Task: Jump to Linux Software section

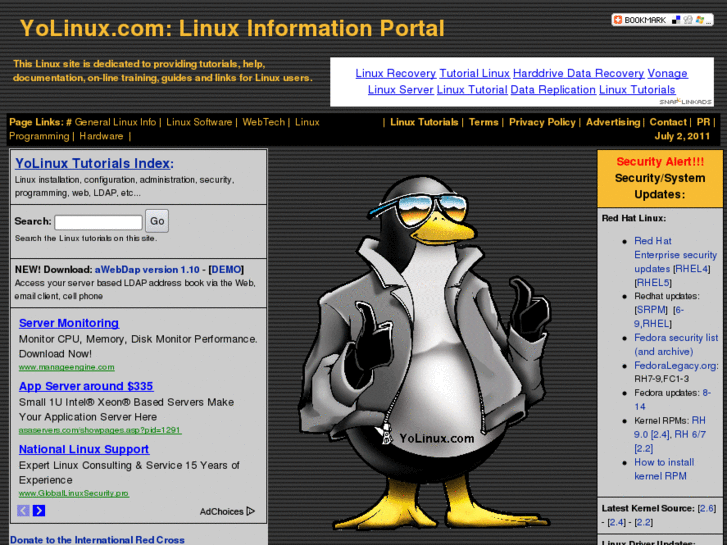Action: (x=199, y=122)
